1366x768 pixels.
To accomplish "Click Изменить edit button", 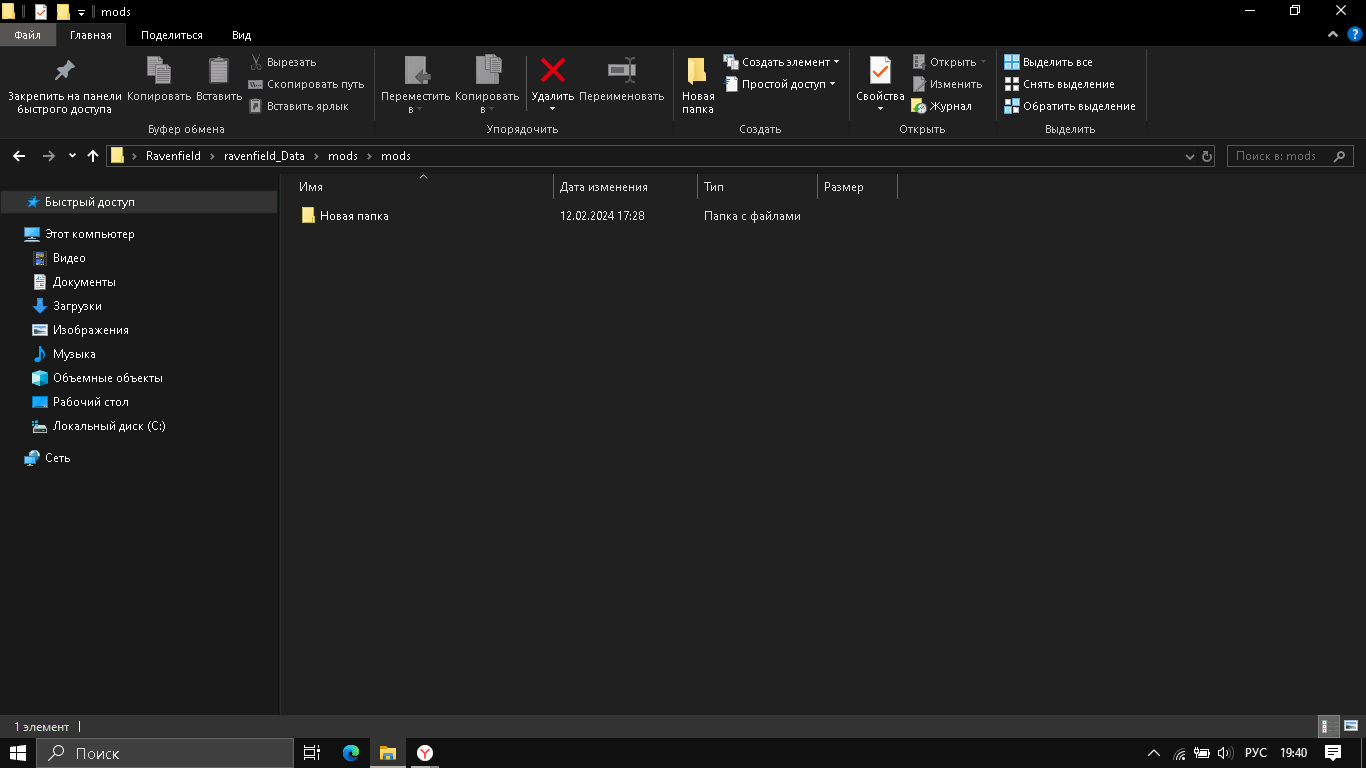I will point(947,84).
